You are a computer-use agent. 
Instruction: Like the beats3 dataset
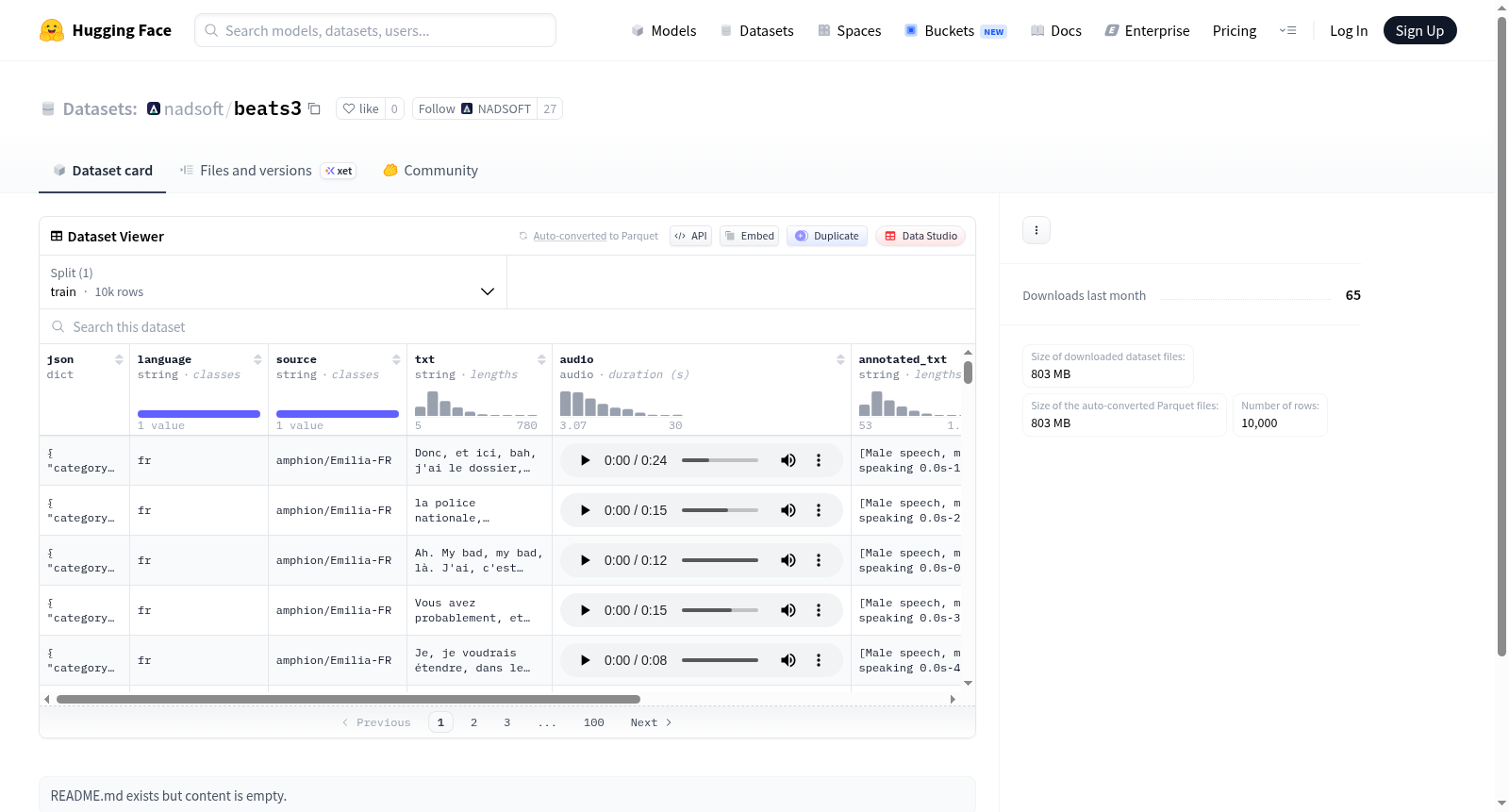tap(360, 109)
